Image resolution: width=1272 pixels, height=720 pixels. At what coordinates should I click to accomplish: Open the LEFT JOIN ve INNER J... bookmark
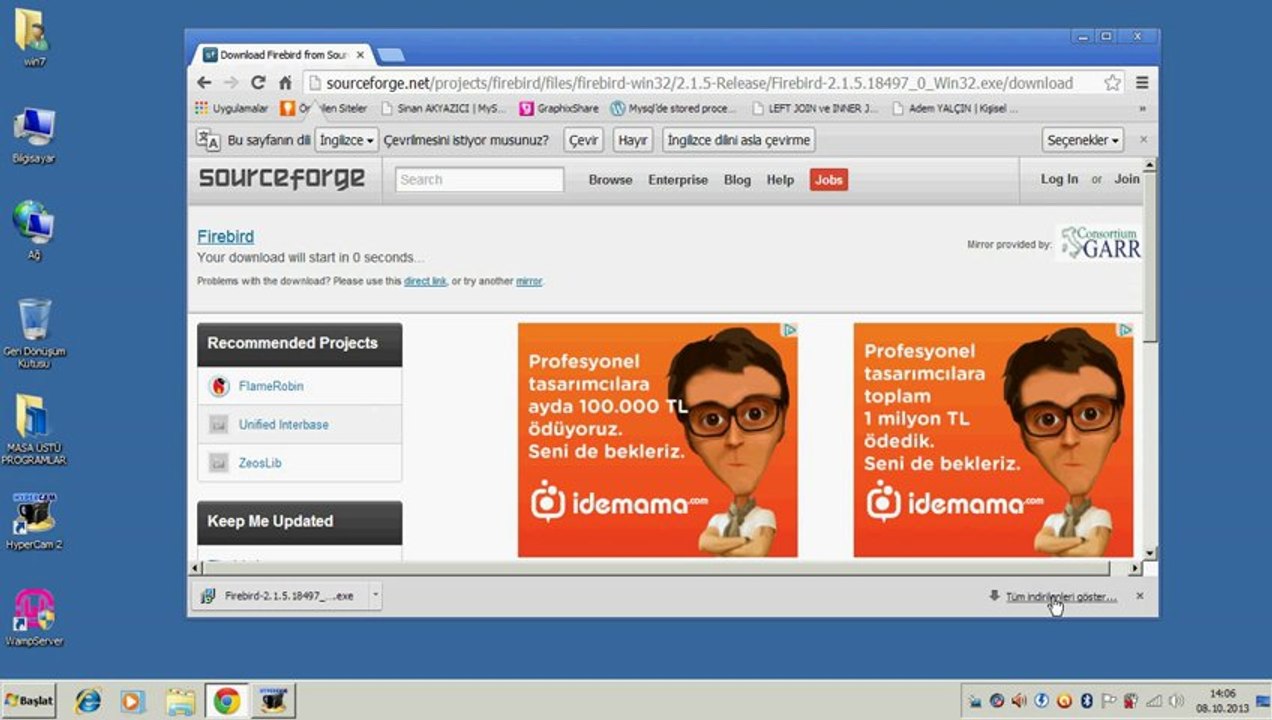815,108
